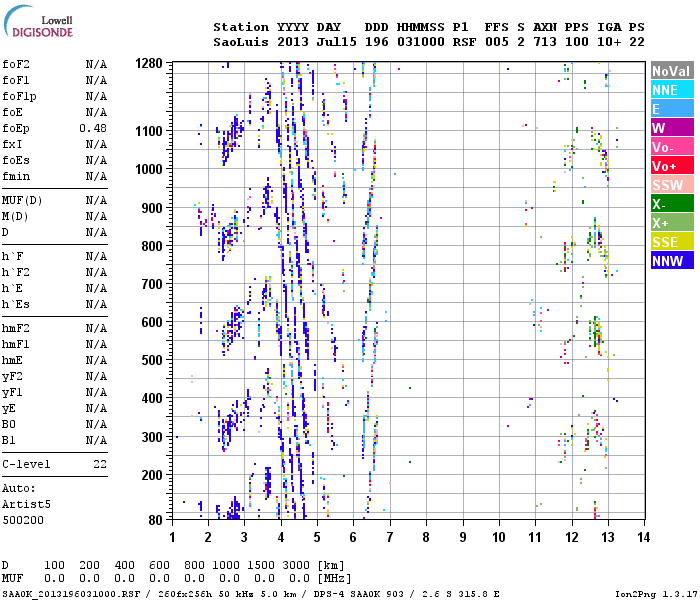700x600 pixels.
Task: Click the foF1p parameter label
Action: pyautogui.click(x=19, y=97)
